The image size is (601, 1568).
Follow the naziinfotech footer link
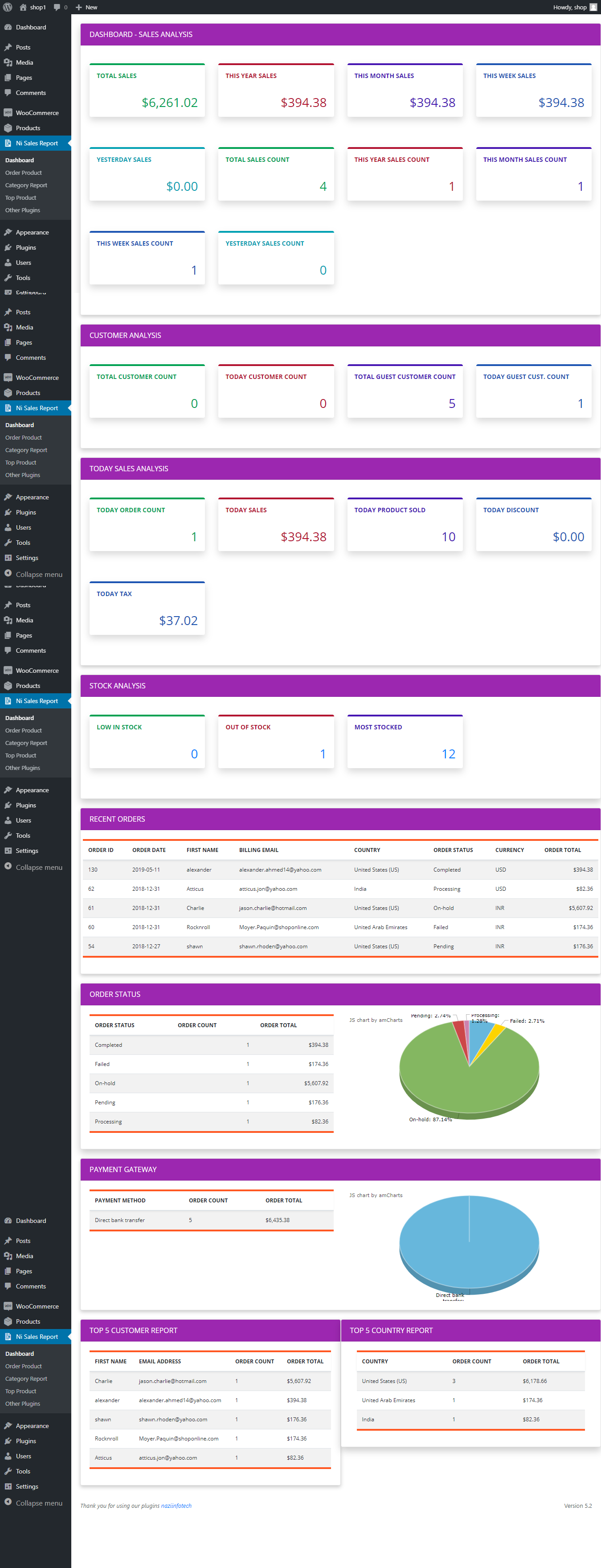coord(176,1505)
